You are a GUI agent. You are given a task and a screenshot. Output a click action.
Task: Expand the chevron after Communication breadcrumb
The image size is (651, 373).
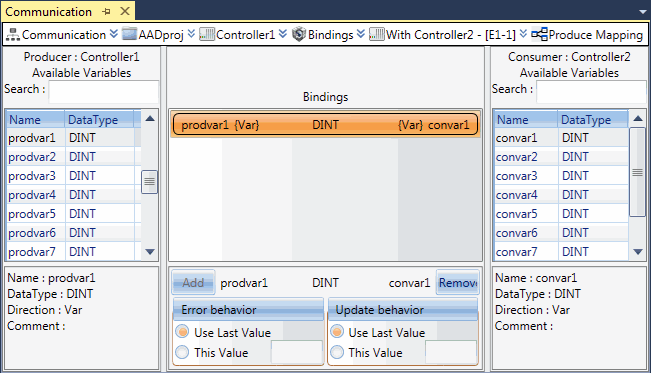(113, 34)
